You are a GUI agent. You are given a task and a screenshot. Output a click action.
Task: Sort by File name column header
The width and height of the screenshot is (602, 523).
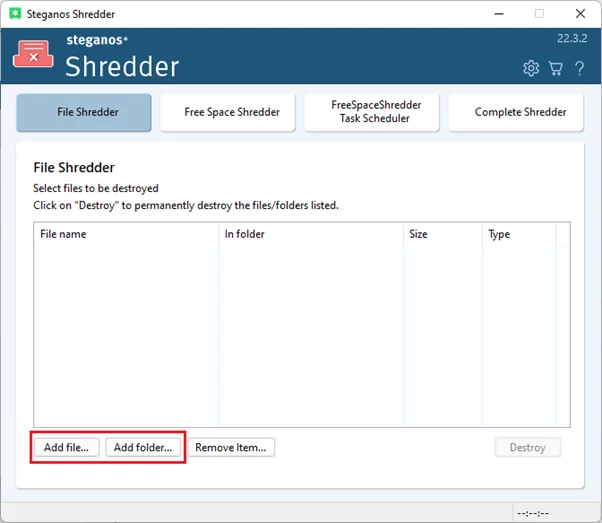[x=126, y=234]
